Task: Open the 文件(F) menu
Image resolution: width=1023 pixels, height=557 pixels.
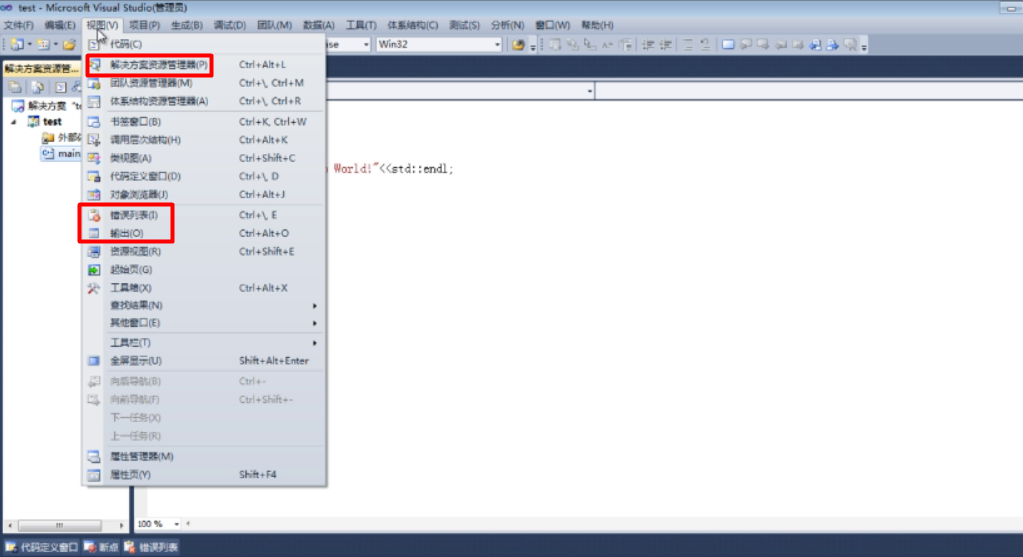Action: click(x=18, y=25)
